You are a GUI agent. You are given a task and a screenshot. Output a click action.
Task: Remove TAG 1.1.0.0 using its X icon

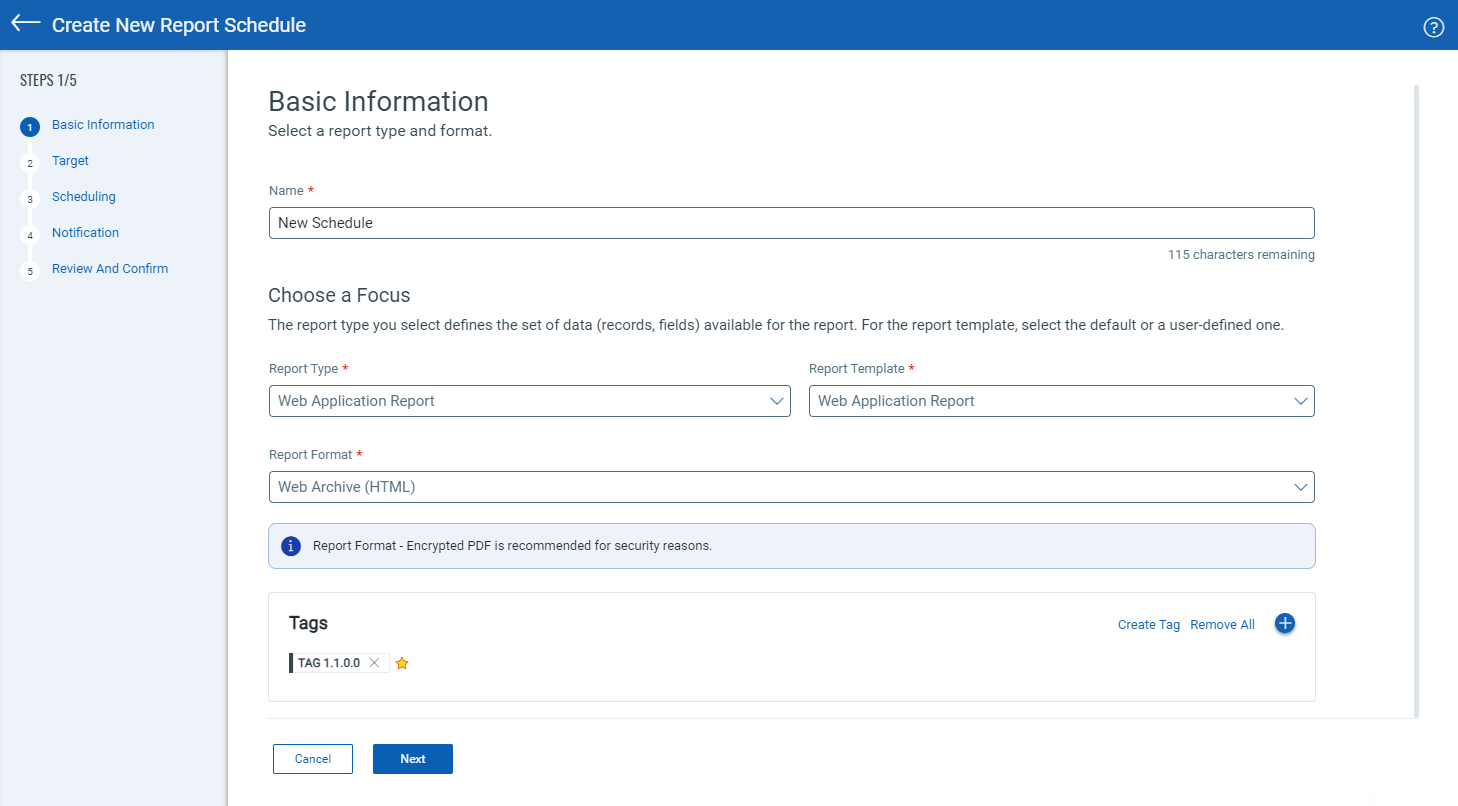pos(374,663)
